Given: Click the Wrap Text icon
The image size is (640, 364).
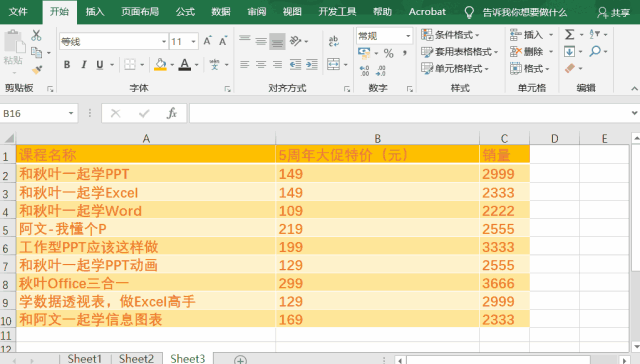Looking at the screenshot, I should pyautogui.click(x=333, y=41).
